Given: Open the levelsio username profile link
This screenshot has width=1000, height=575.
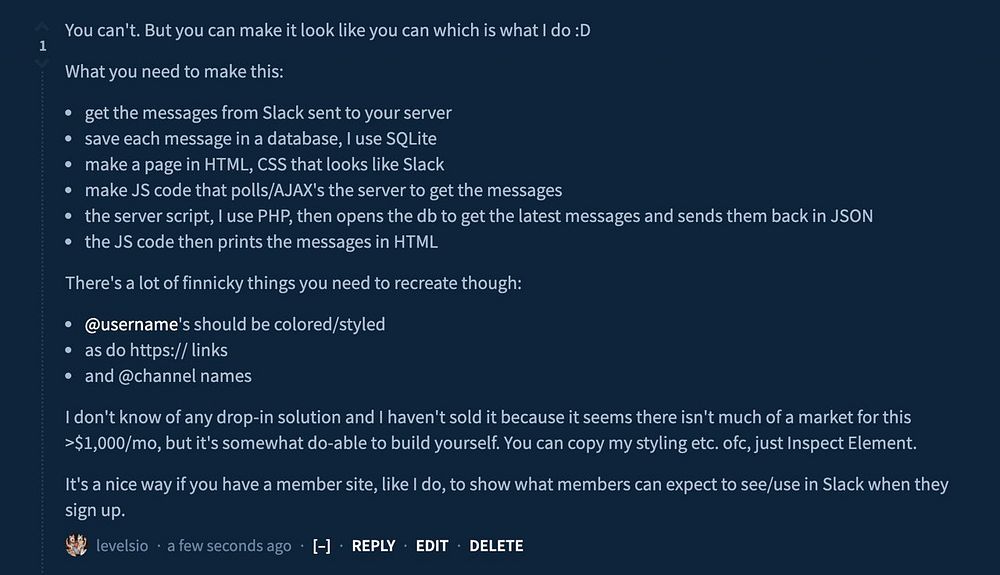Looking at the screenshot, I should click(122, 546).
